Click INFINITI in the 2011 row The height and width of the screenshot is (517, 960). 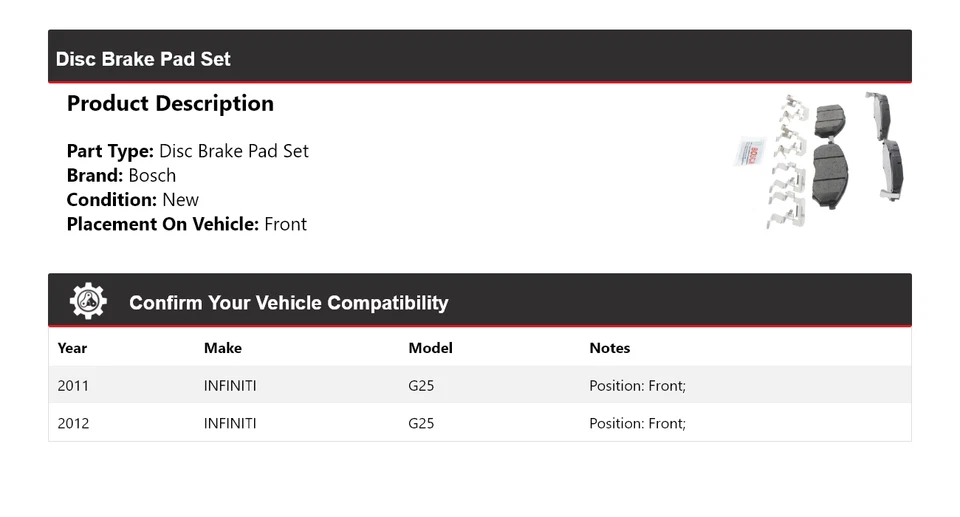[x=230, y=385]
